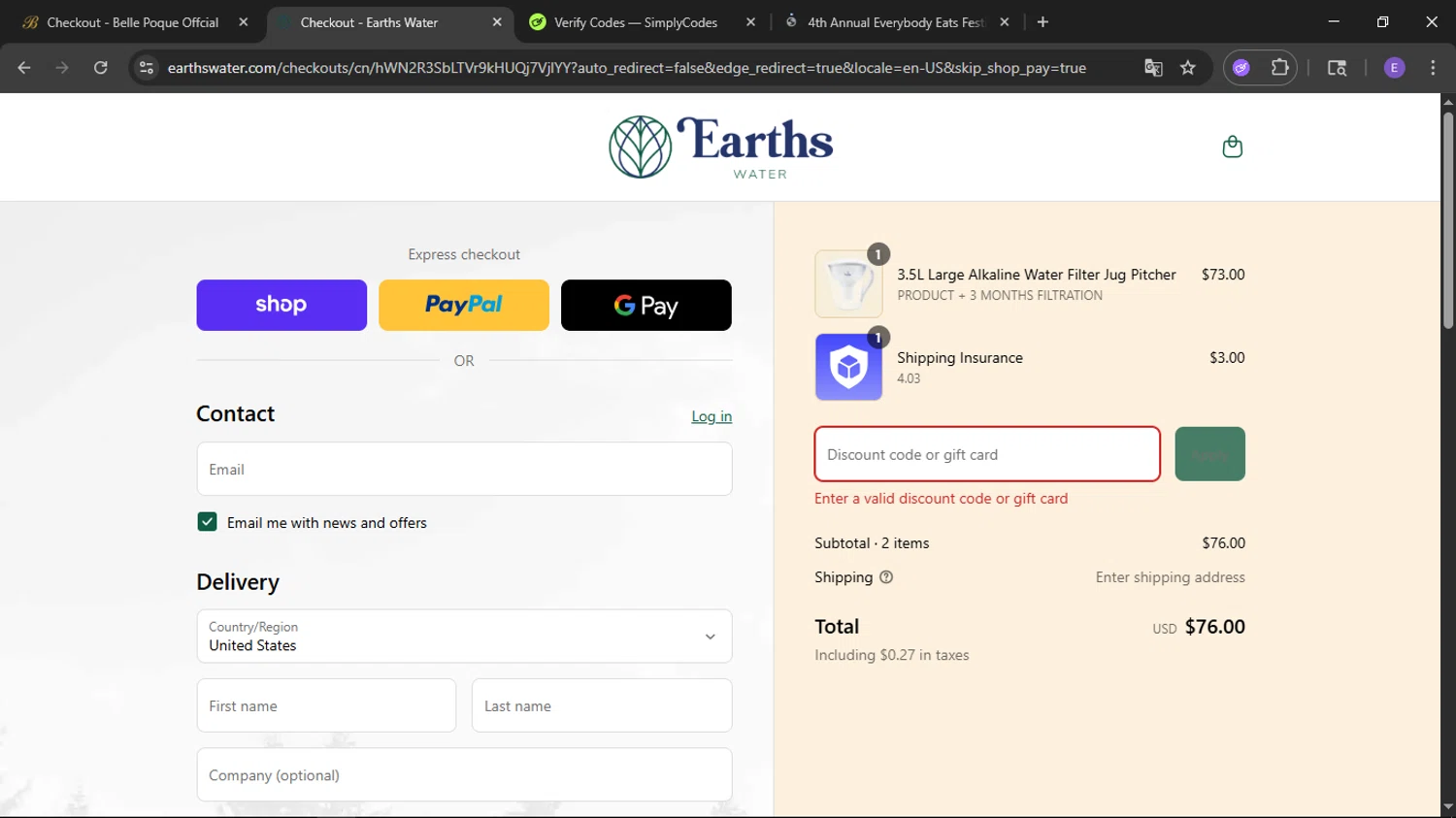This screenshot has width=1456, height=818.
Task: Pay with PayPal express button
Action: click(464, 305)
